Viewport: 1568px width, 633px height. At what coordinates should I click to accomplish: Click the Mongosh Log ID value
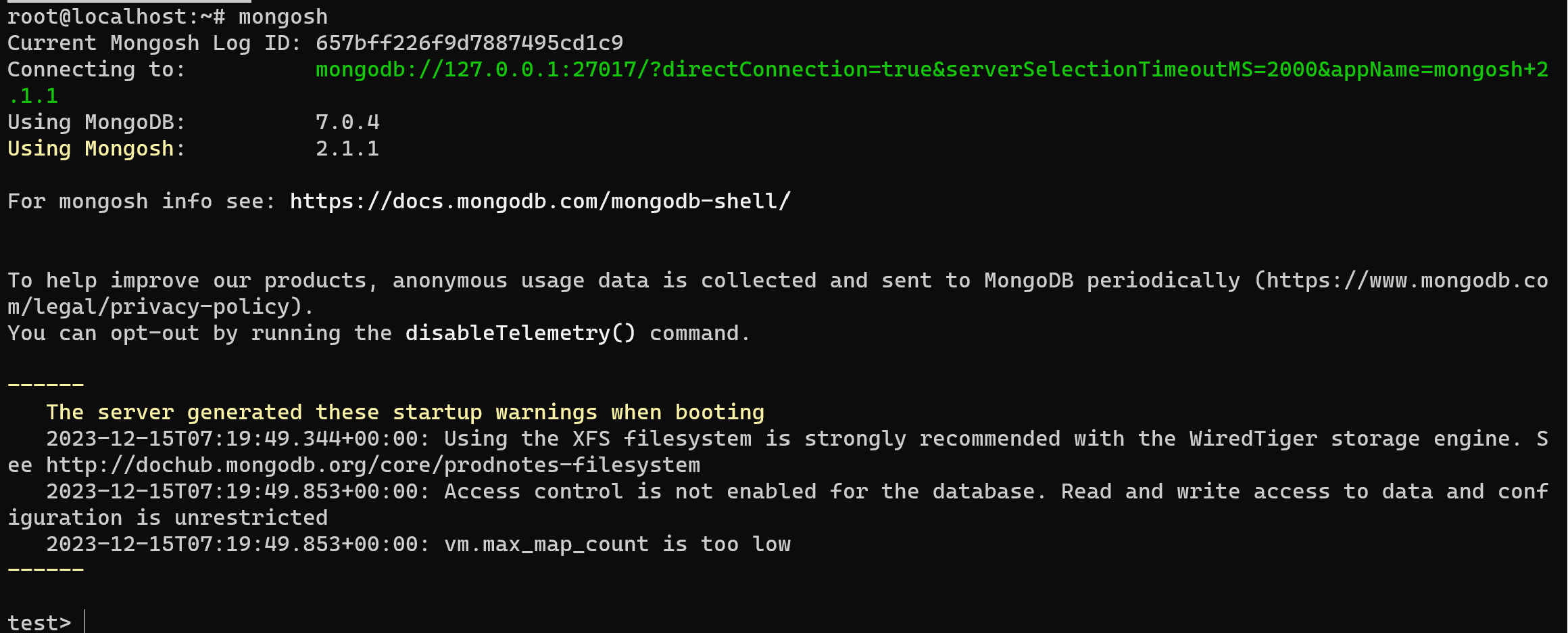click(469, 43)
